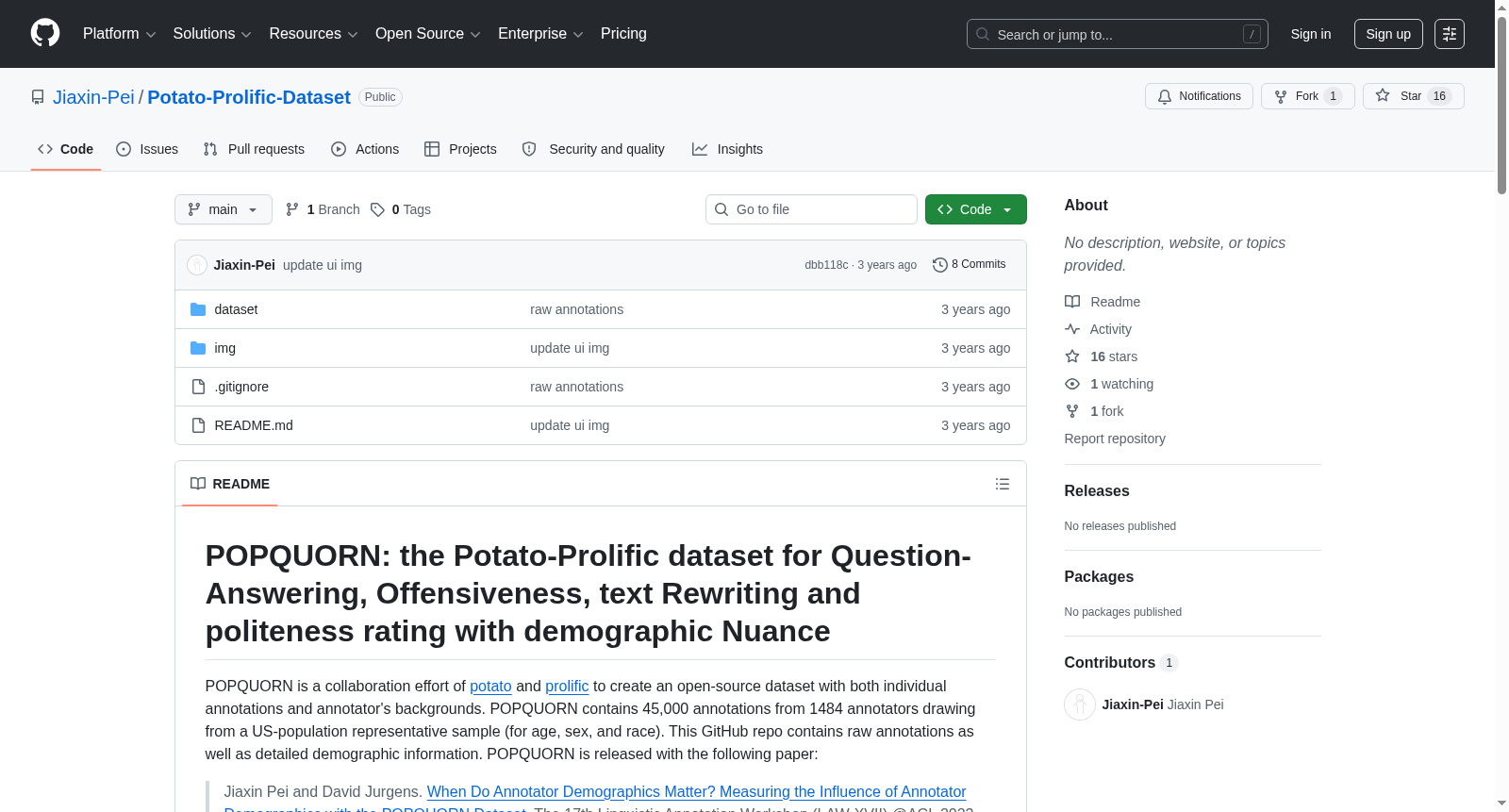Image resolution: width=1509 pixels, height=812 pixels.
Task: Open the Insights tab
Action: 727,149
